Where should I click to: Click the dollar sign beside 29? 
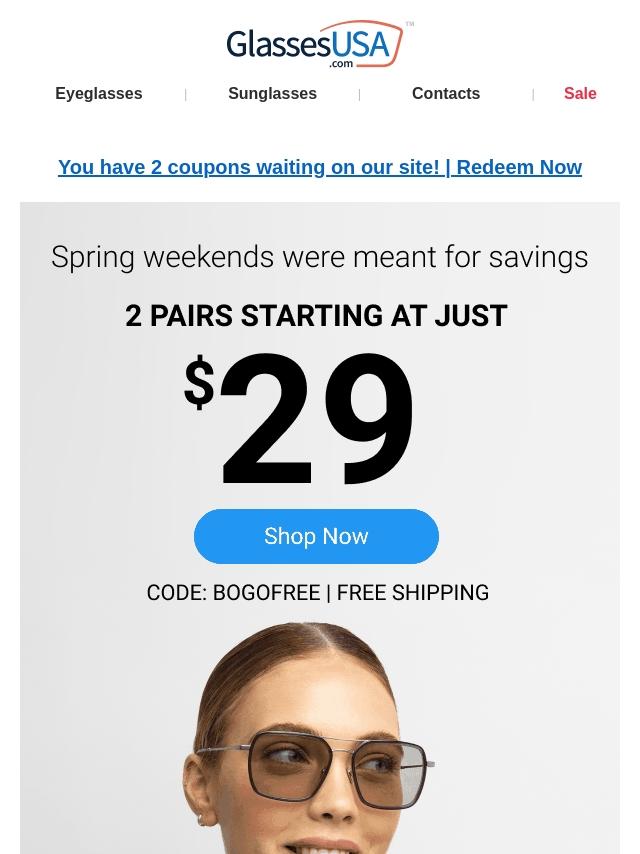pos(199,383)
